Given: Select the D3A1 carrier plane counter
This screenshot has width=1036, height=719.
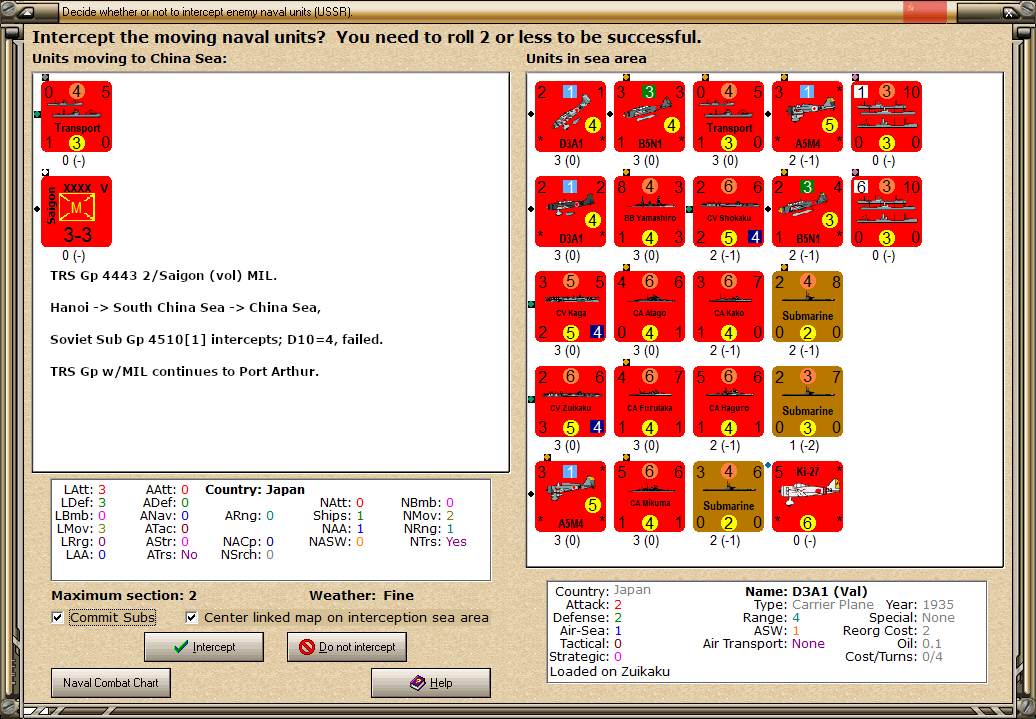Looking at the screenshot, I should pyautogui.click(x=571, y=116).
